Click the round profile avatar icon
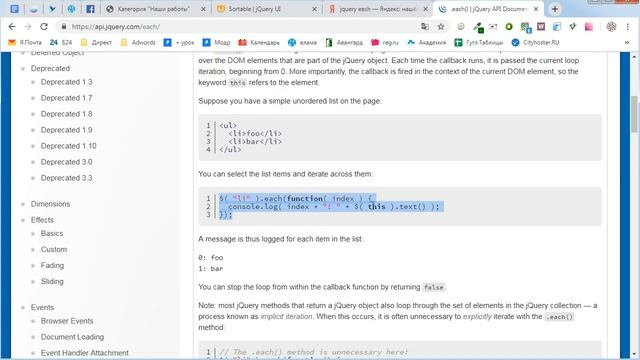Image resolution: width=640 pixels, height=360 pixels. pos(611,27)
